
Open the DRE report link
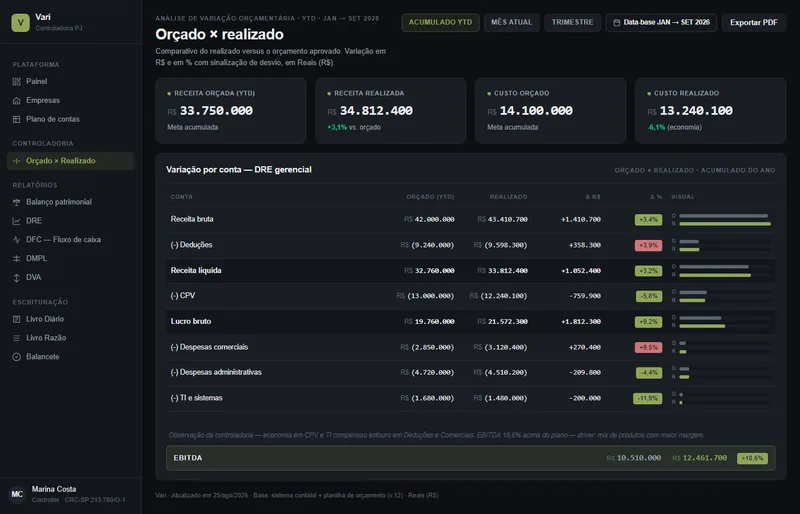coord(70,221)
